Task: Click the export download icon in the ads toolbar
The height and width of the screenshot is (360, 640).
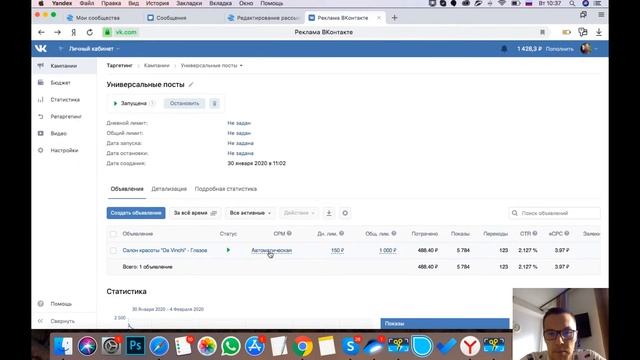Action: tap(329, 213)
